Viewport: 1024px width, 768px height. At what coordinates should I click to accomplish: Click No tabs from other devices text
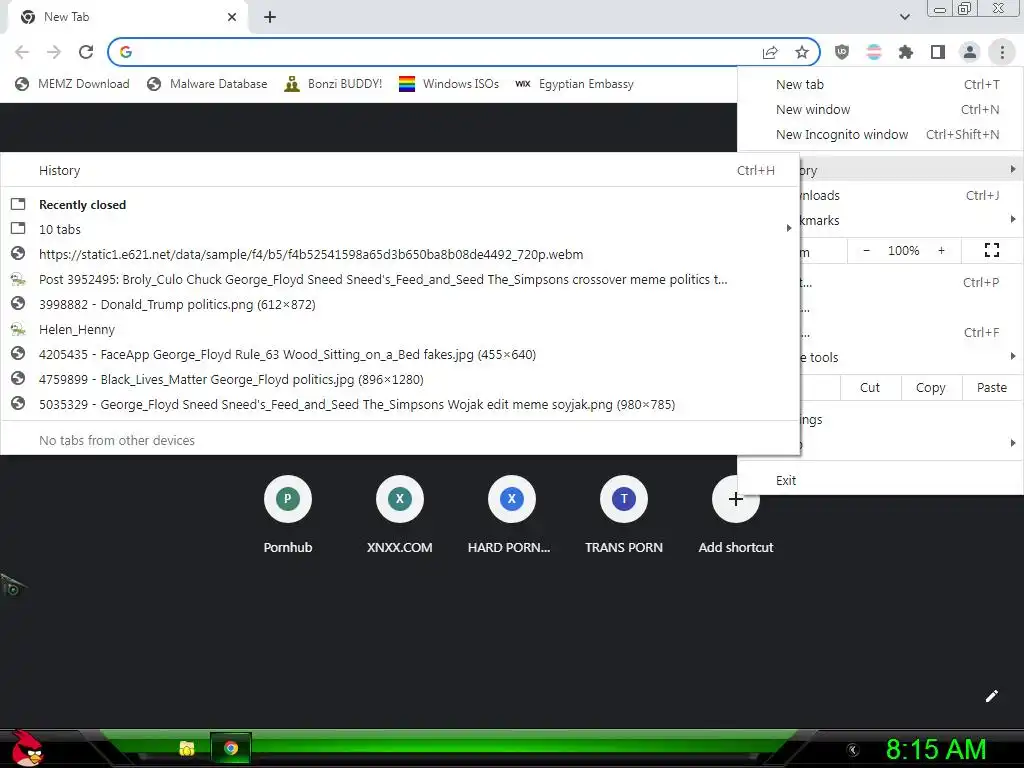pyautogui.click(x=117, y=440)
